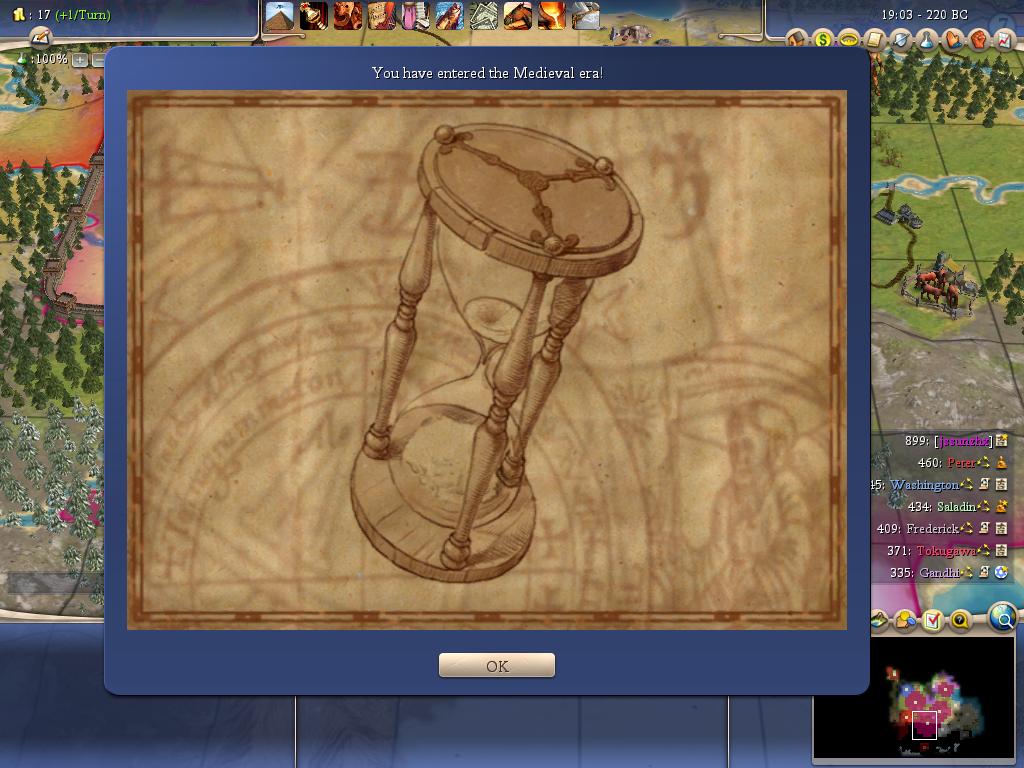Open the Religion Advisor praying hands icon

pos(952,40)
